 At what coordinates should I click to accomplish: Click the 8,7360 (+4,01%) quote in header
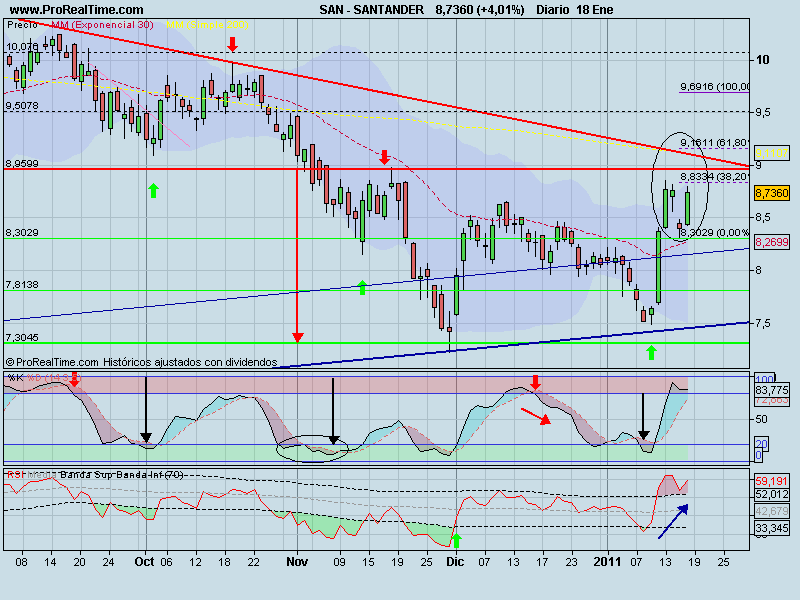tap(480, 9)
